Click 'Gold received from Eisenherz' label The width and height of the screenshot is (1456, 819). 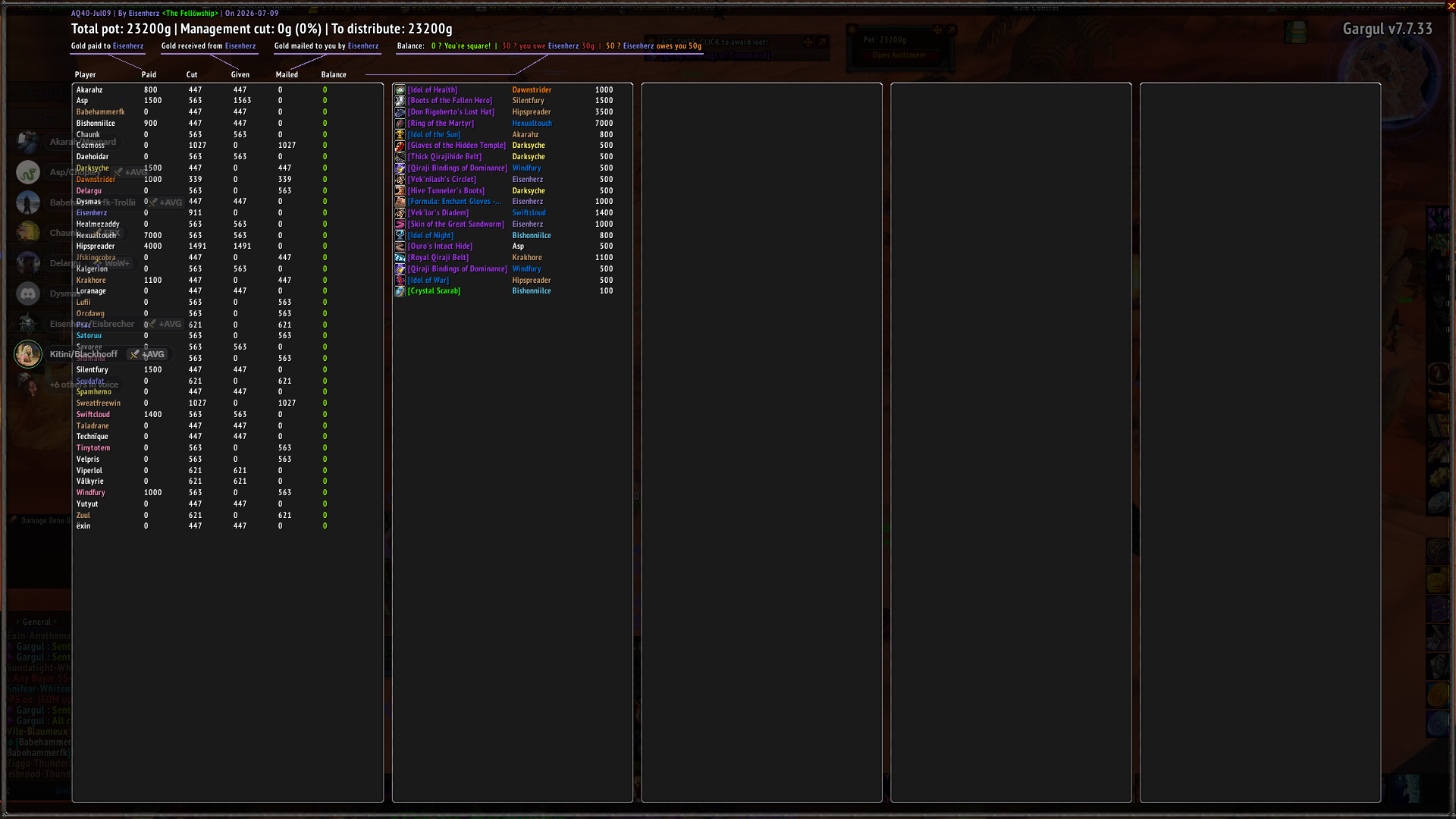[x=209, y=46]
